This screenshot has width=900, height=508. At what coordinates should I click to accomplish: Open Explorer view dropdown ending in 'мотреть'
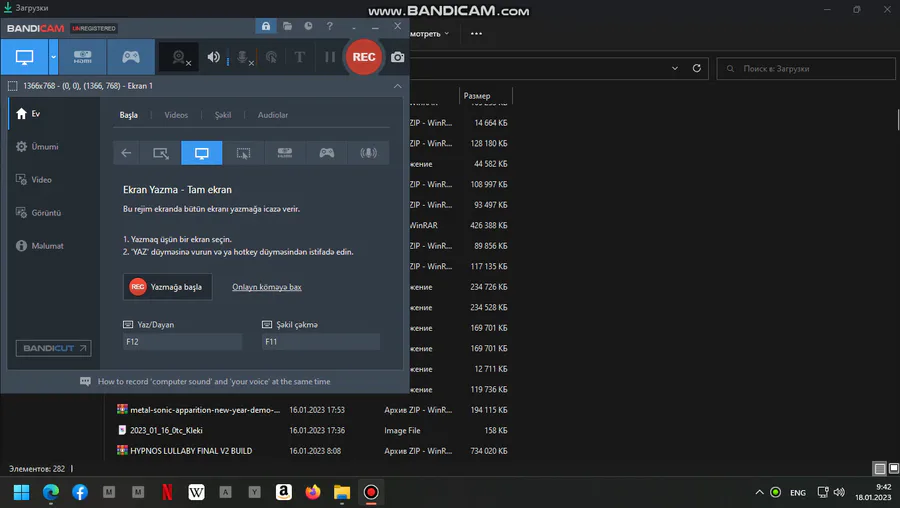430,34
